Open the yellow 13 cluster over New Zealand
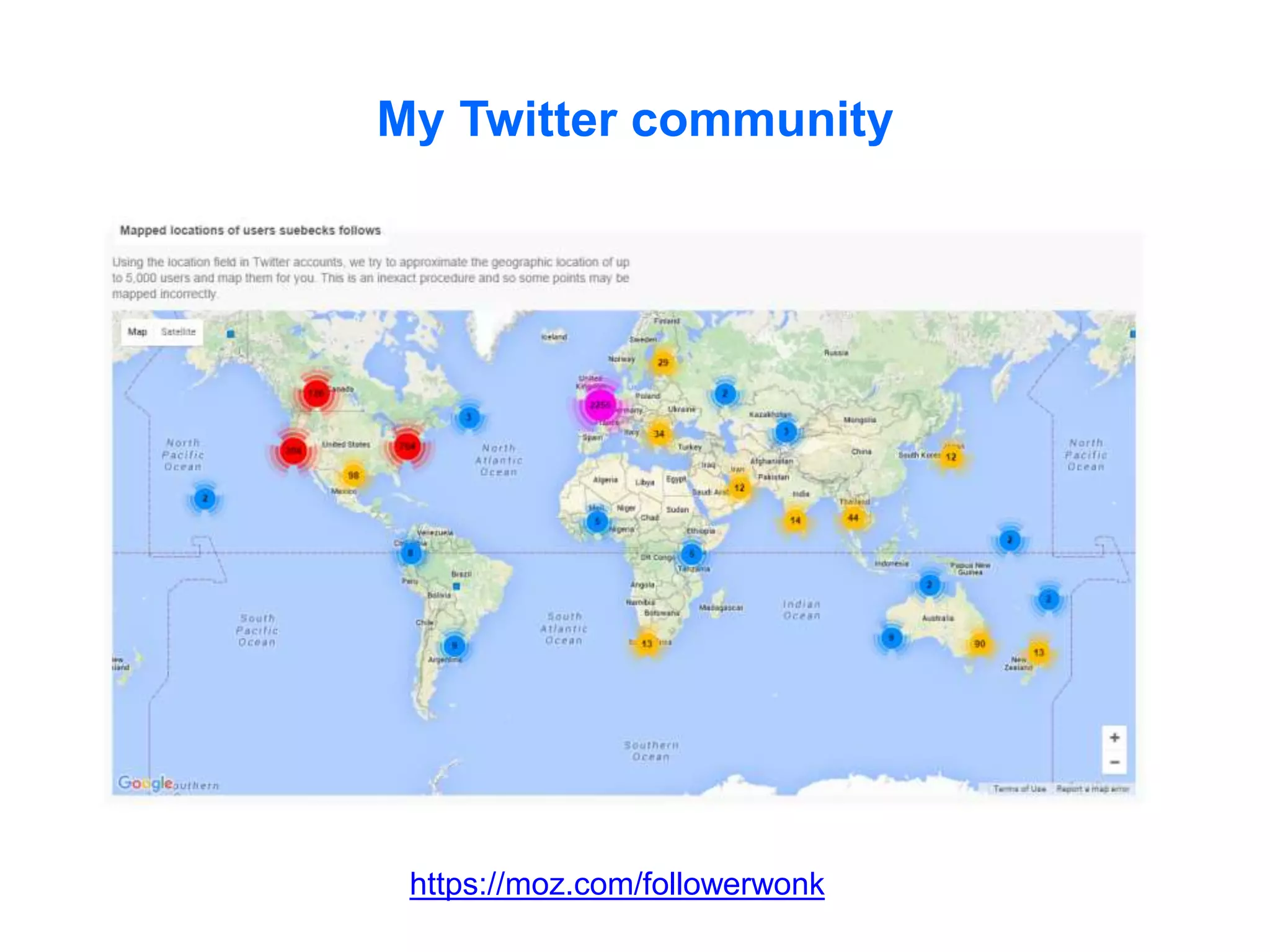 tap(1039, 652)
